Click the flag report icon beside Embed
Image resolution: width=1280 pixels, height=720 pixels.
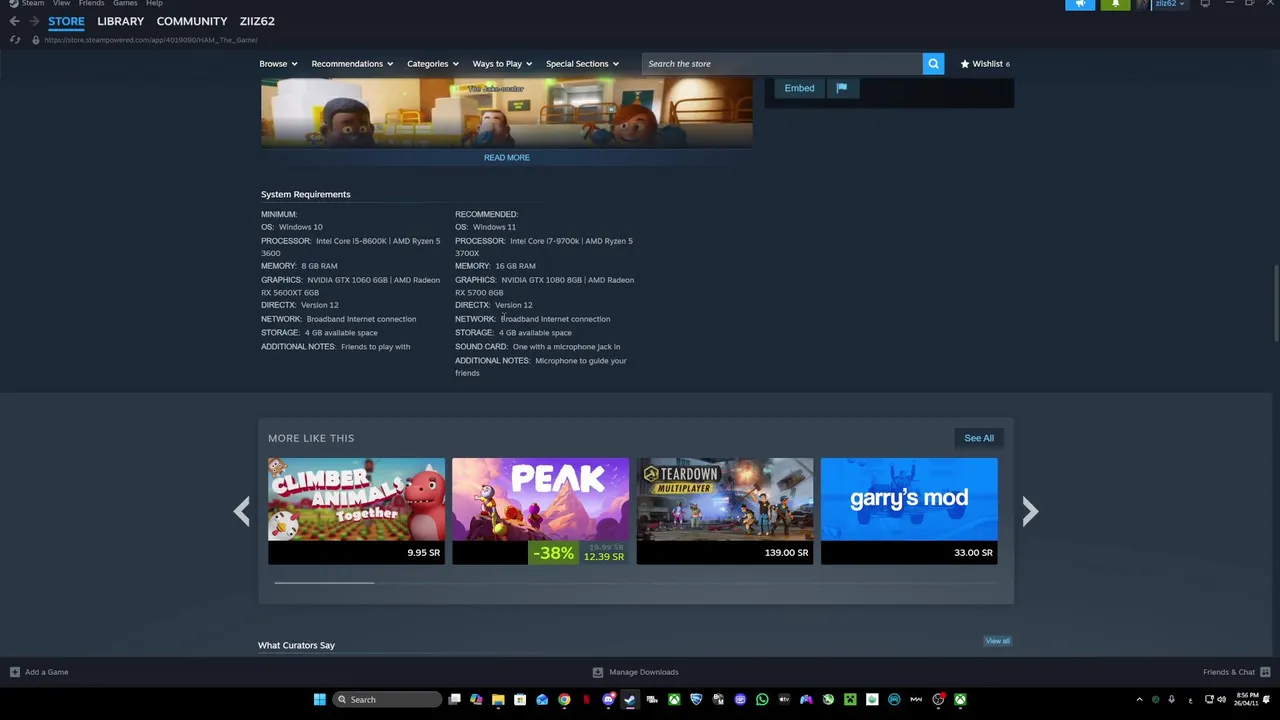point(842,88)
